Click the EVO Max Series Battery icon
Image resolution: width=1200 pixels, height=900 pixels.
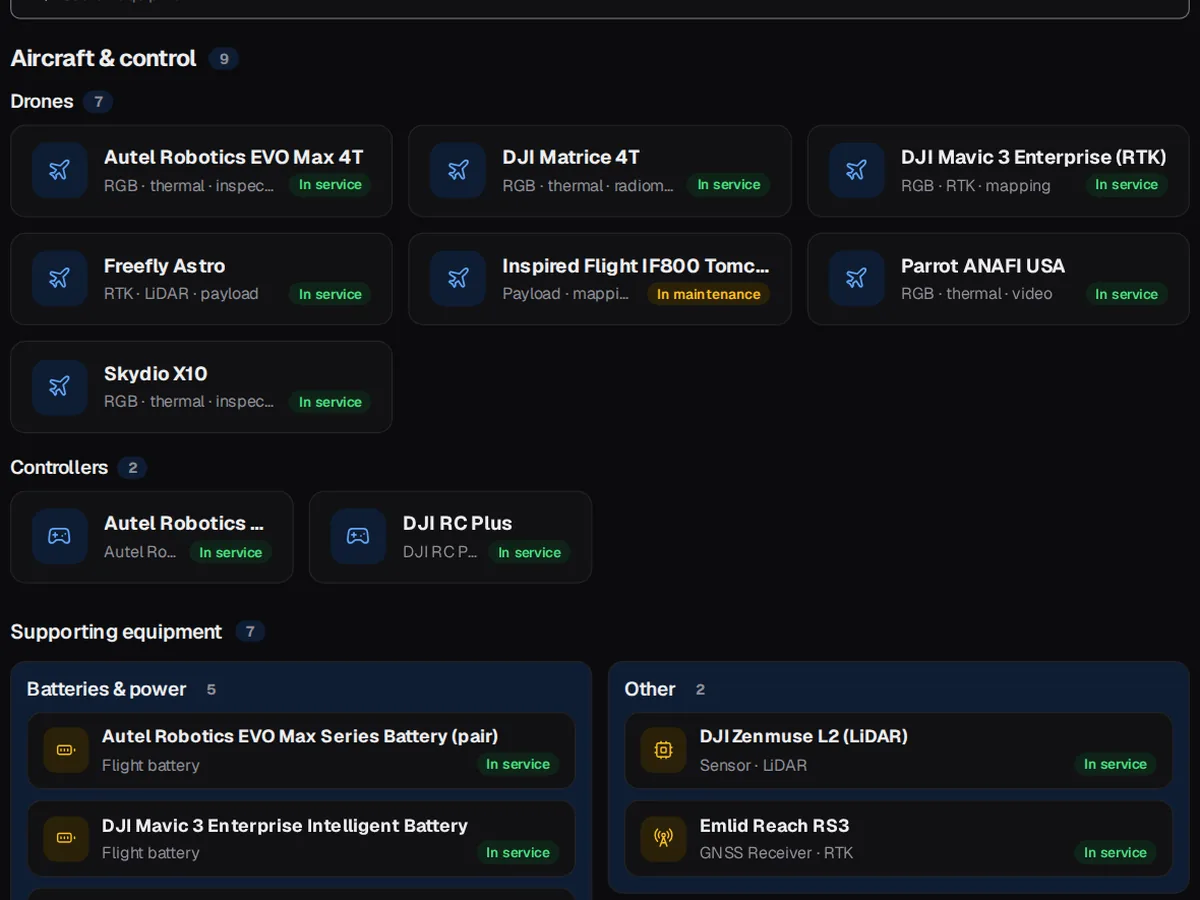point(66,750)
